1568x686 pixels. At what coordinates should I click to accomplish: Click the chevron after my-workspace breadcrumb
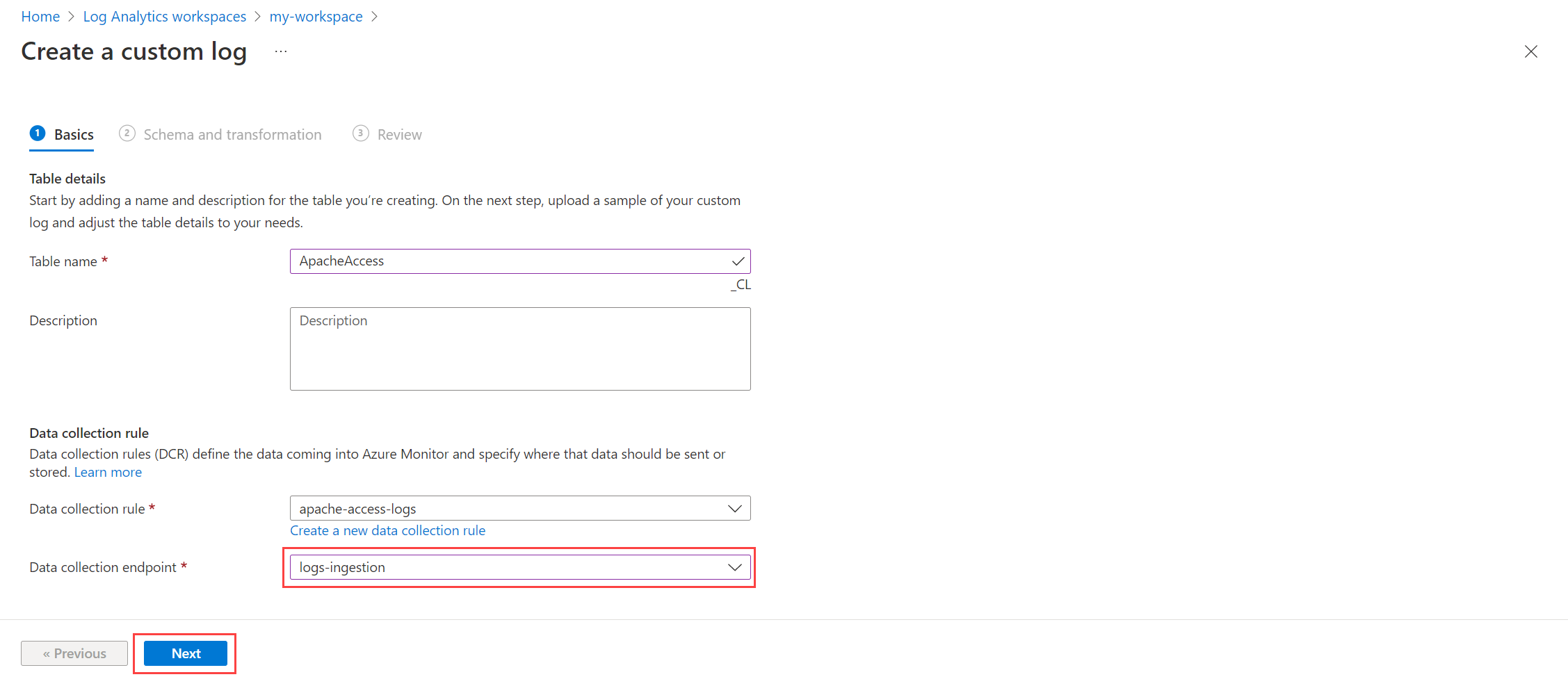tap(375, 17)
